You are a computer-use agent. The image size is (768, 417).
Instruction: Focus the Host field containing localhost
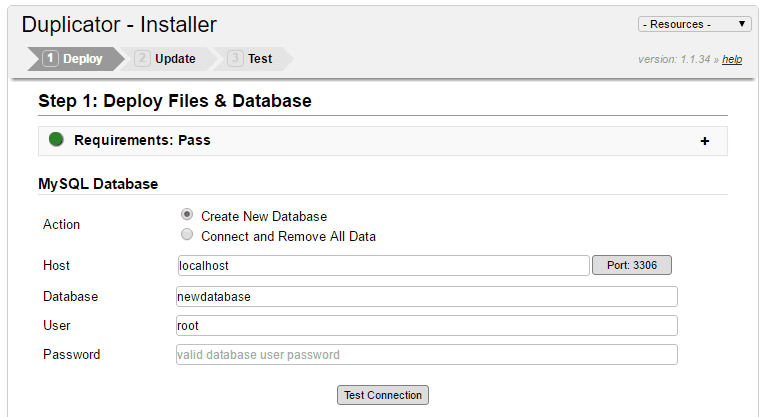tap(383, 266)
